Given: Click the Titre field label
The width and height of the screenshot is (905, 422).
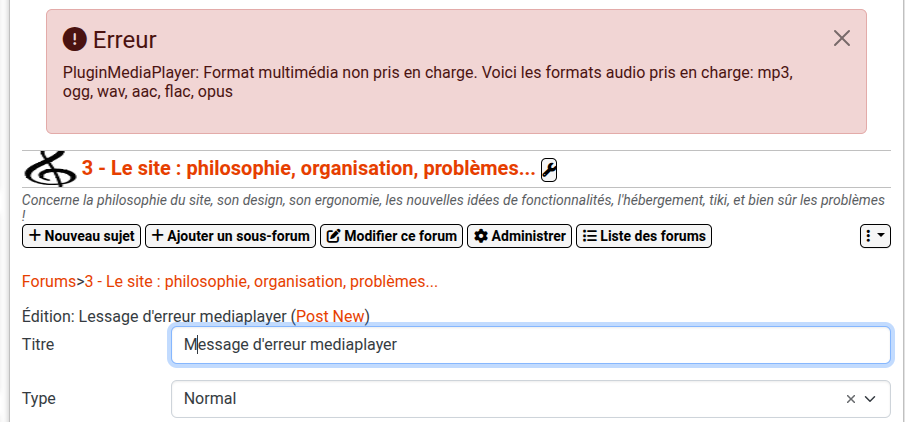Looking at the screenshot, I should [x=38, y=345].
